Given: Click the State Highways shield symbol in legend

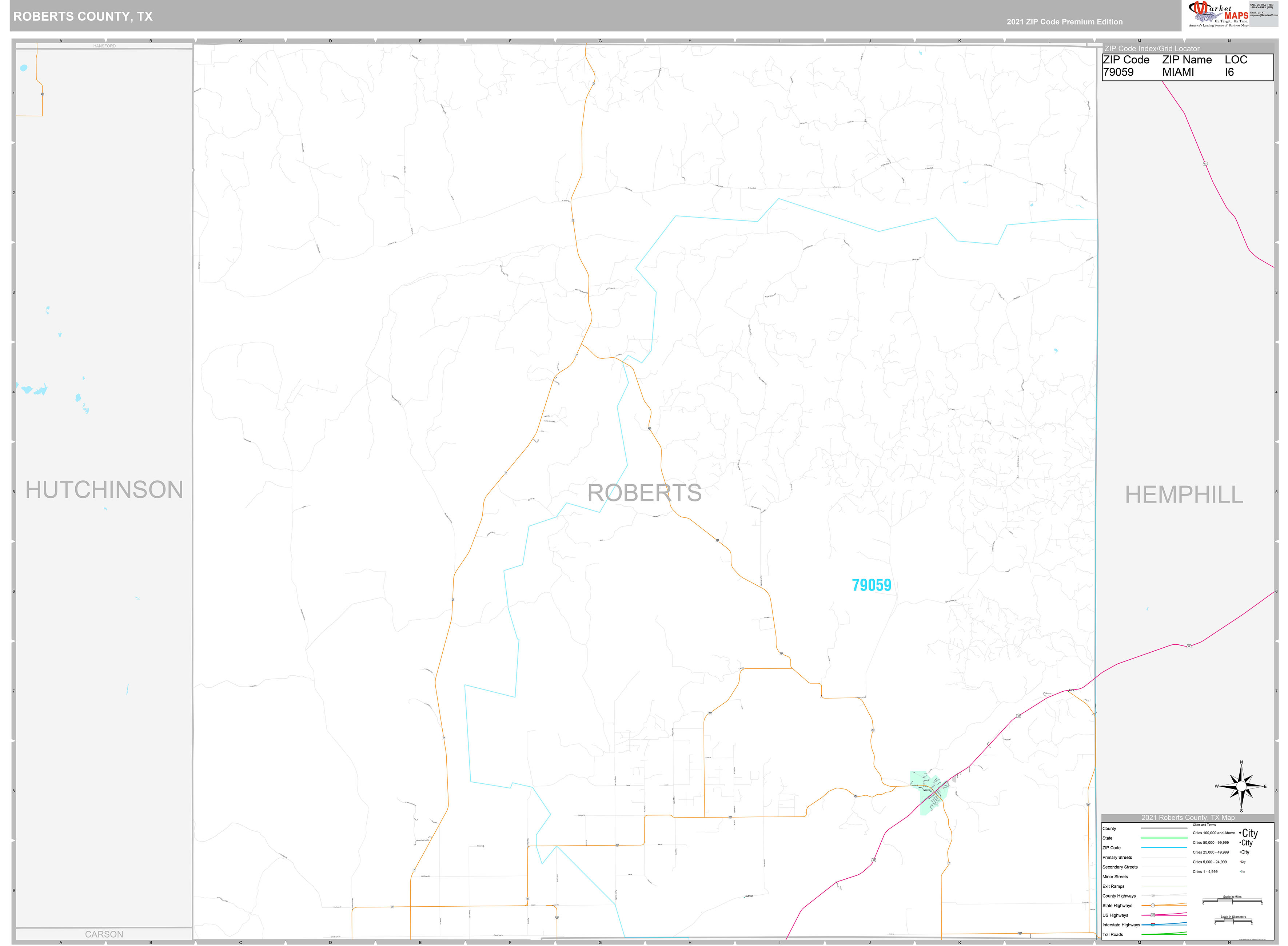Looking at the screenshot, I should coord(1153,905).
